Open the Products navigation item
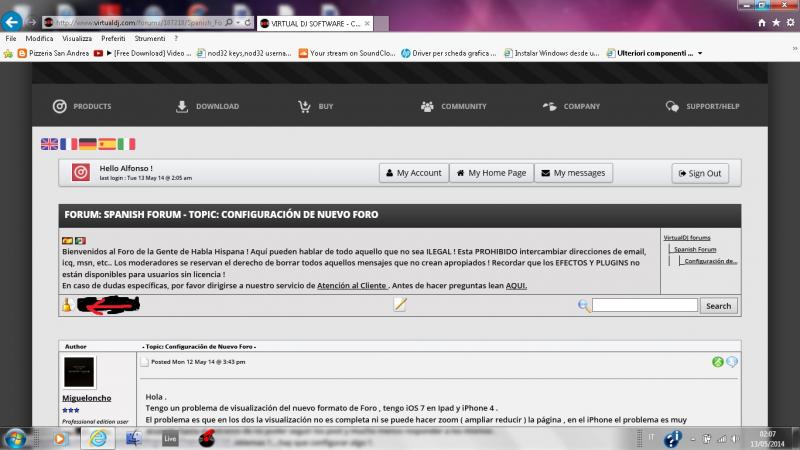Viewport: 800px width, 450px height. pos(82,106)
